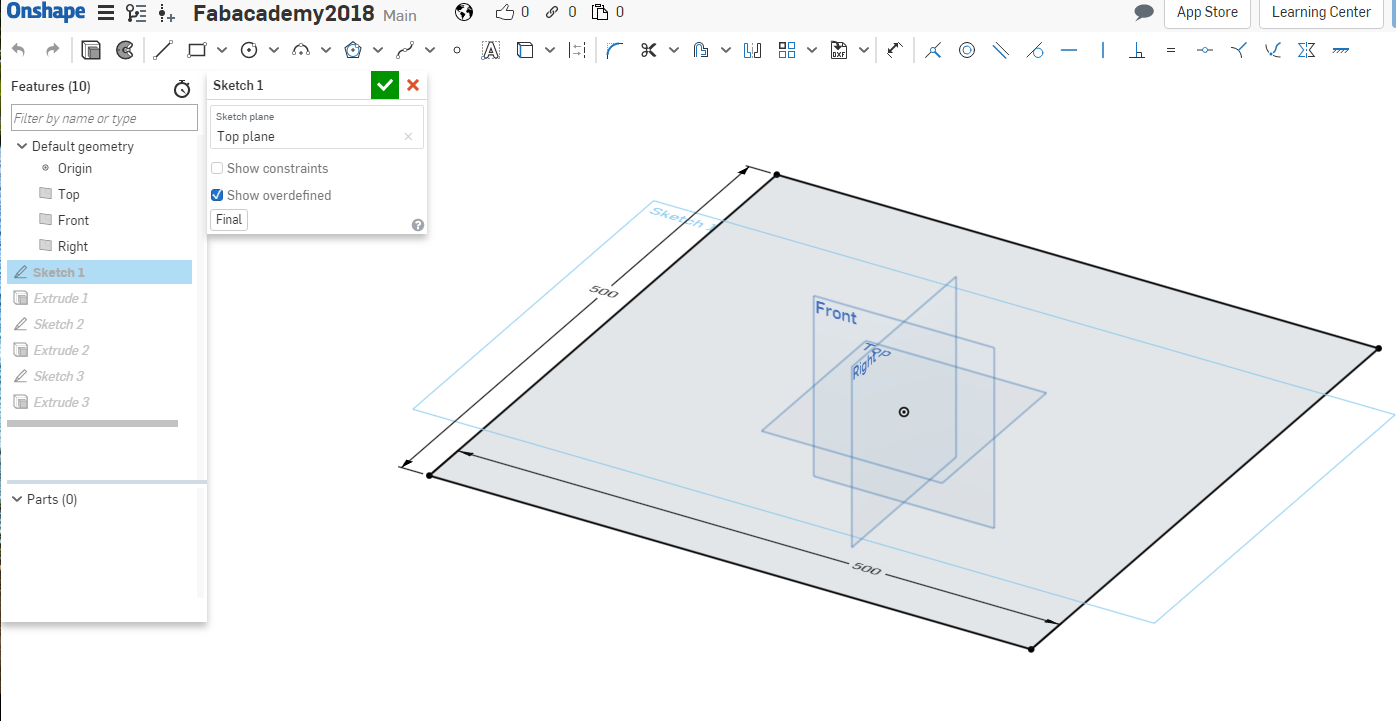Click the Filter by name or type field
The image size is (1396, 721).
[104, 118]
